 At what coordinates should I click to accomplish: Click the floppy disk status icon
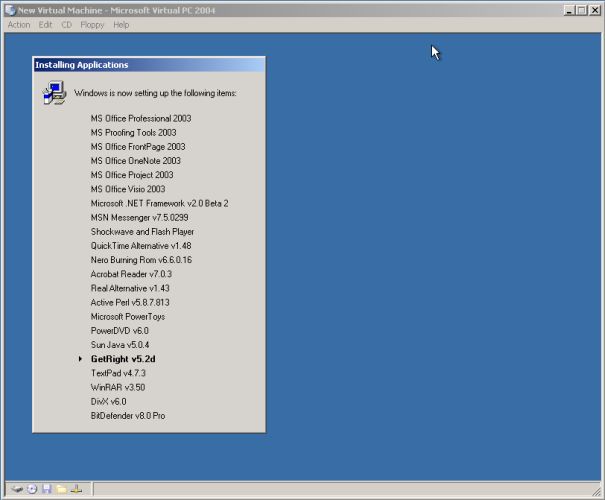(x=47, y=489)
